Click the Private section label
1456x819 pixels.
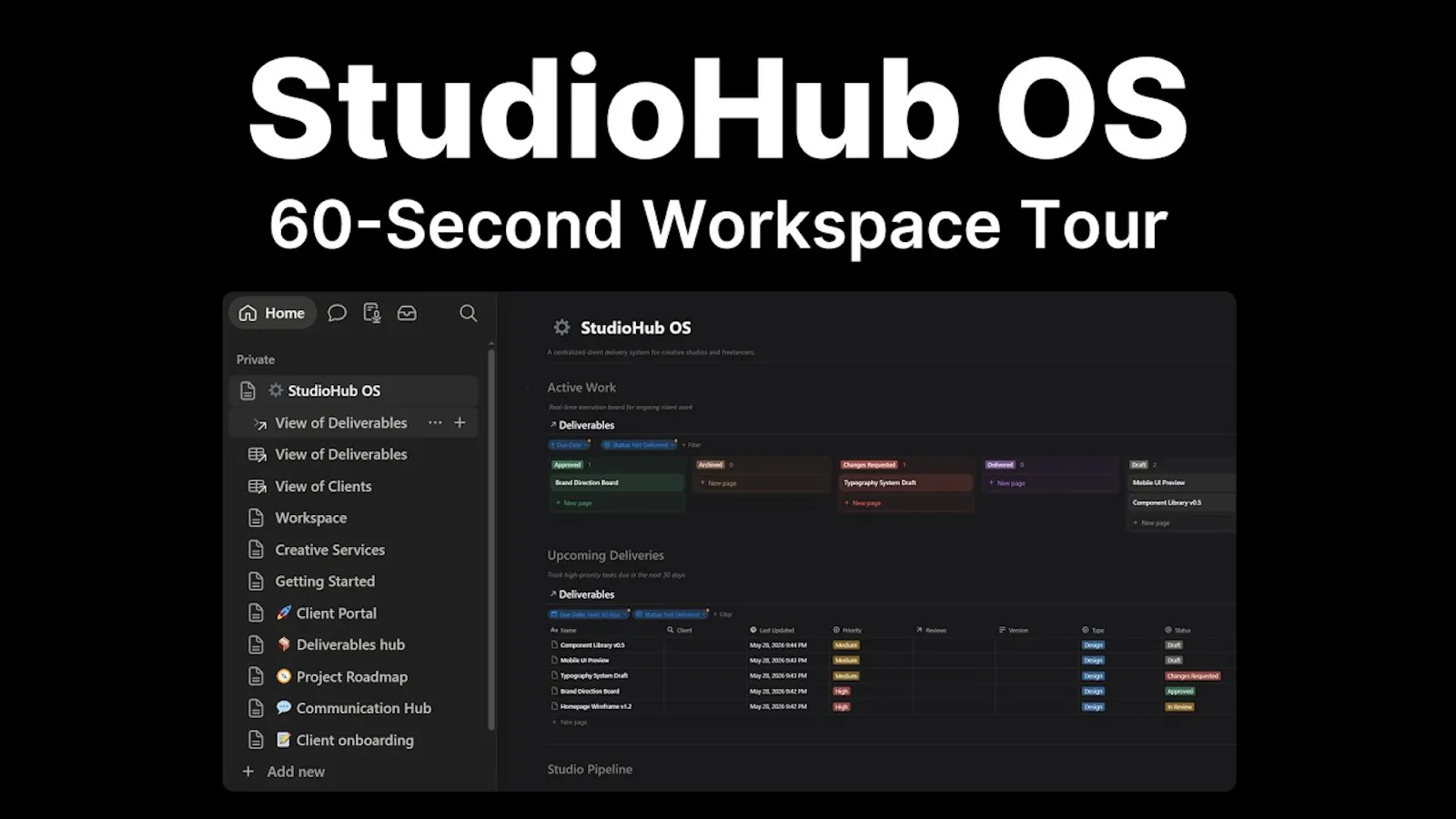point(256,359)
